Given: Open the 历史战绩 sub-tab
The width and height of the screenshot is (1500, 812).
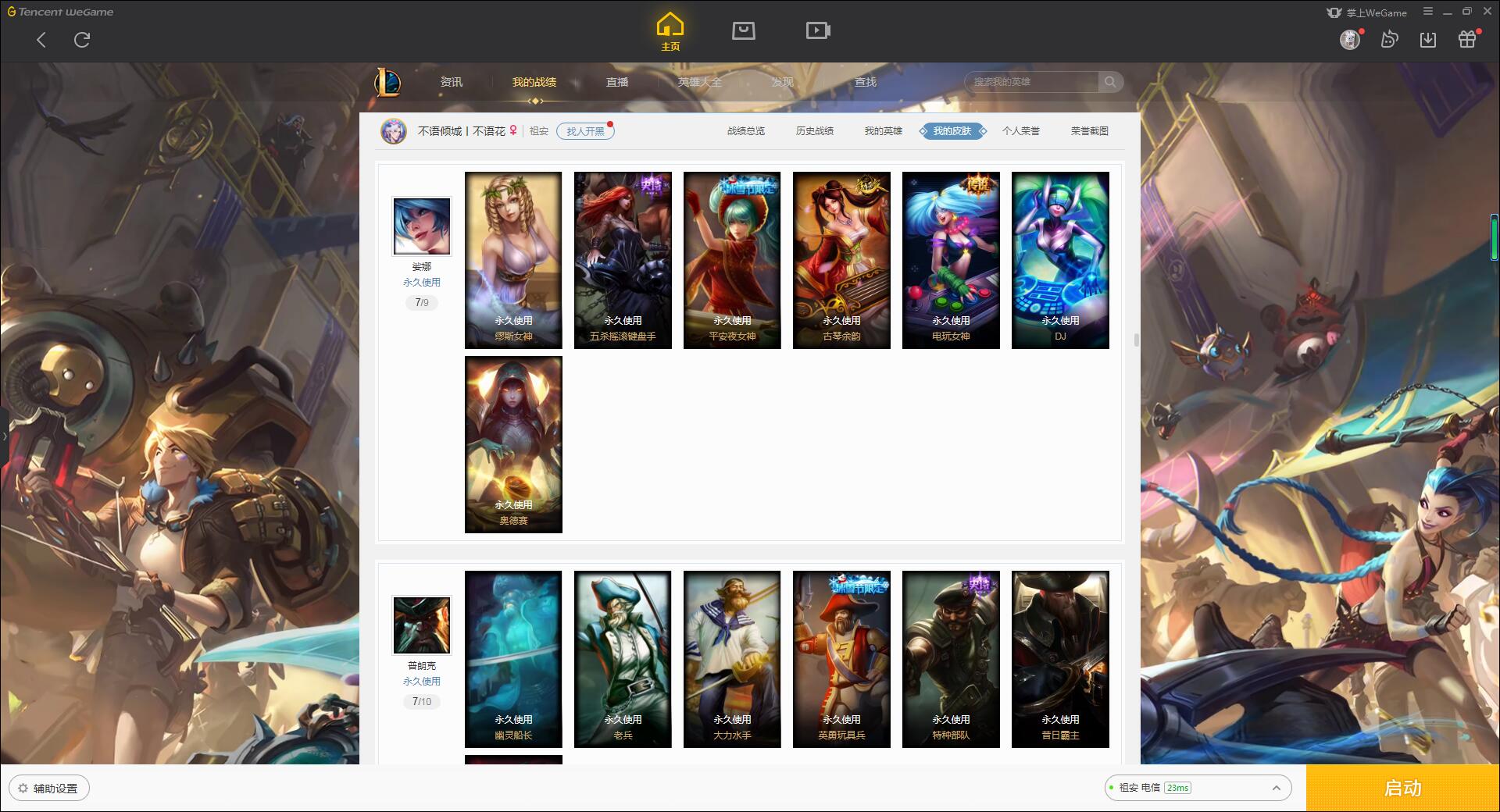Looking at the screenshot, I should (815, 131).
